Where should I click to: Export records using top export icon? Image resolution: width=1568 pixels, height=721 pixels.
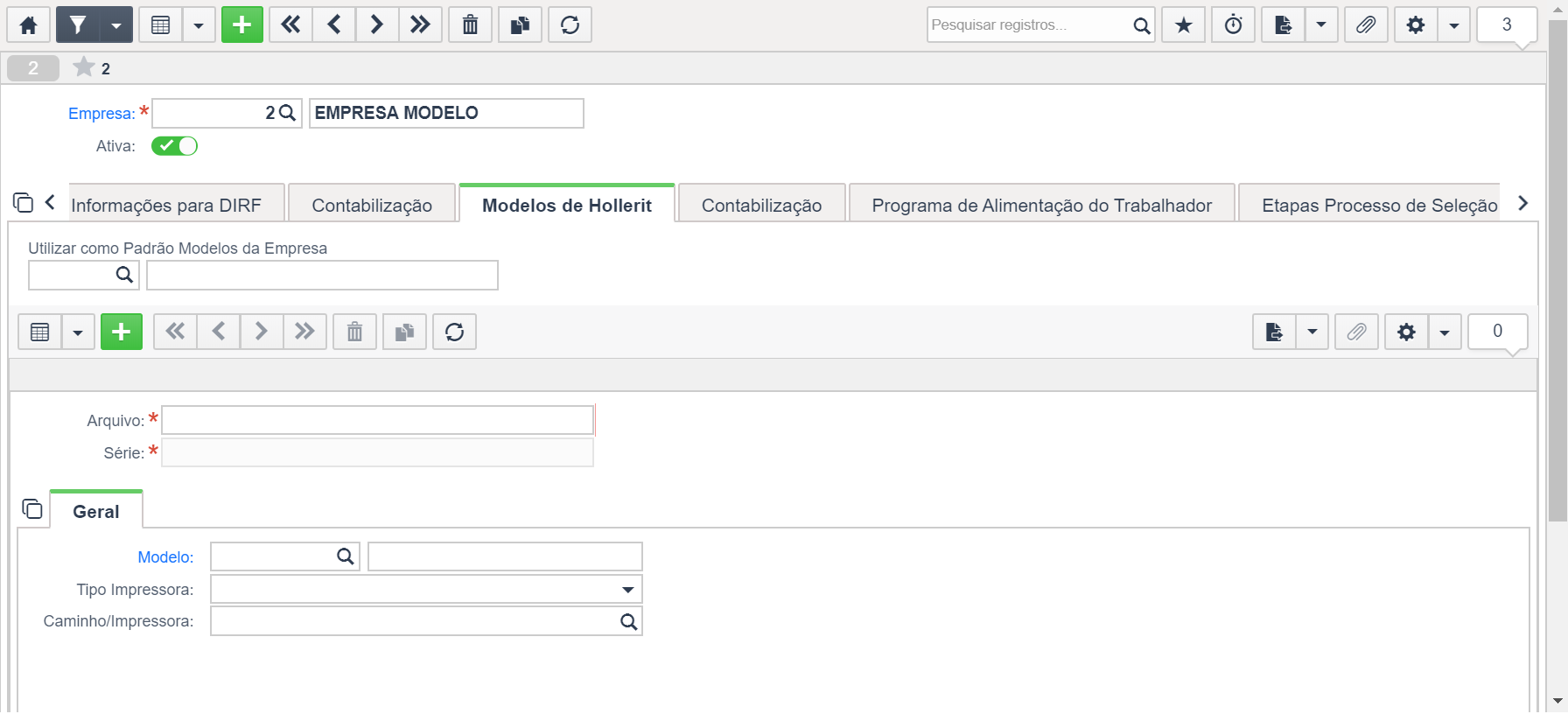1283,24
